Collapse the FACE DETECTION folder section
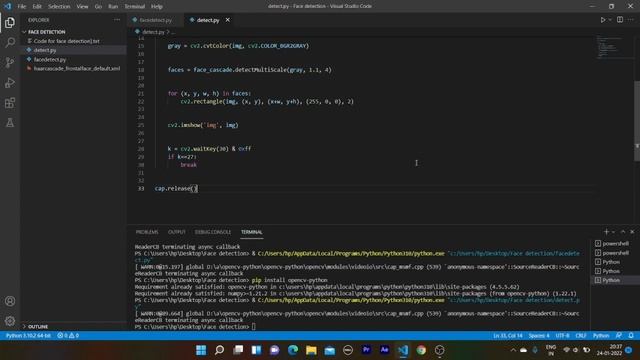Screen dimensions: 640x360 tap(74, 32)
